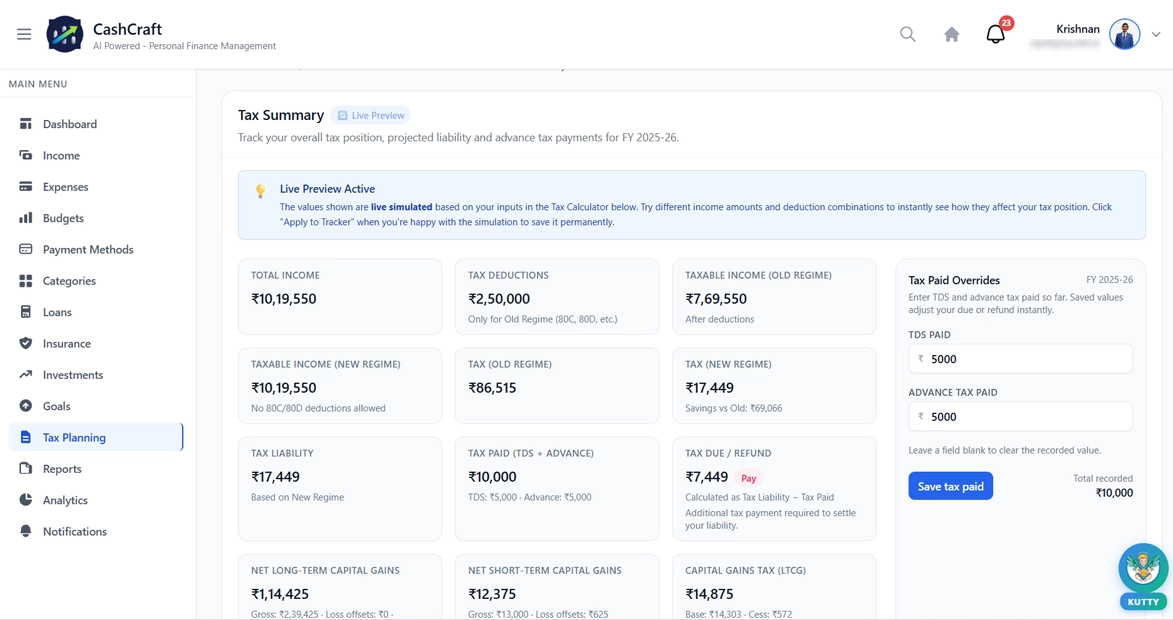Click the Live Preview badge

(371, 116)
